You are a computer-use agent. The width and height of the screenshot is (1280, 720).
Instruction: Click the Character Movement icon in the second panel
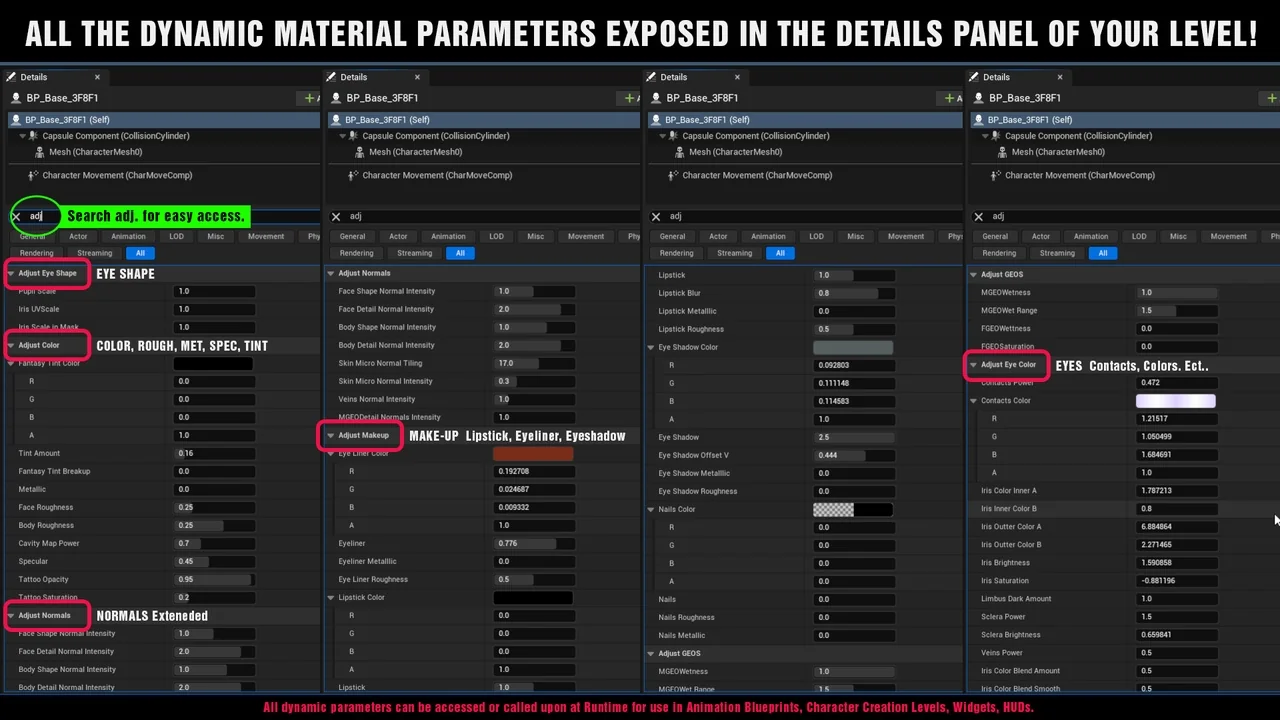[x=353, y=175]
